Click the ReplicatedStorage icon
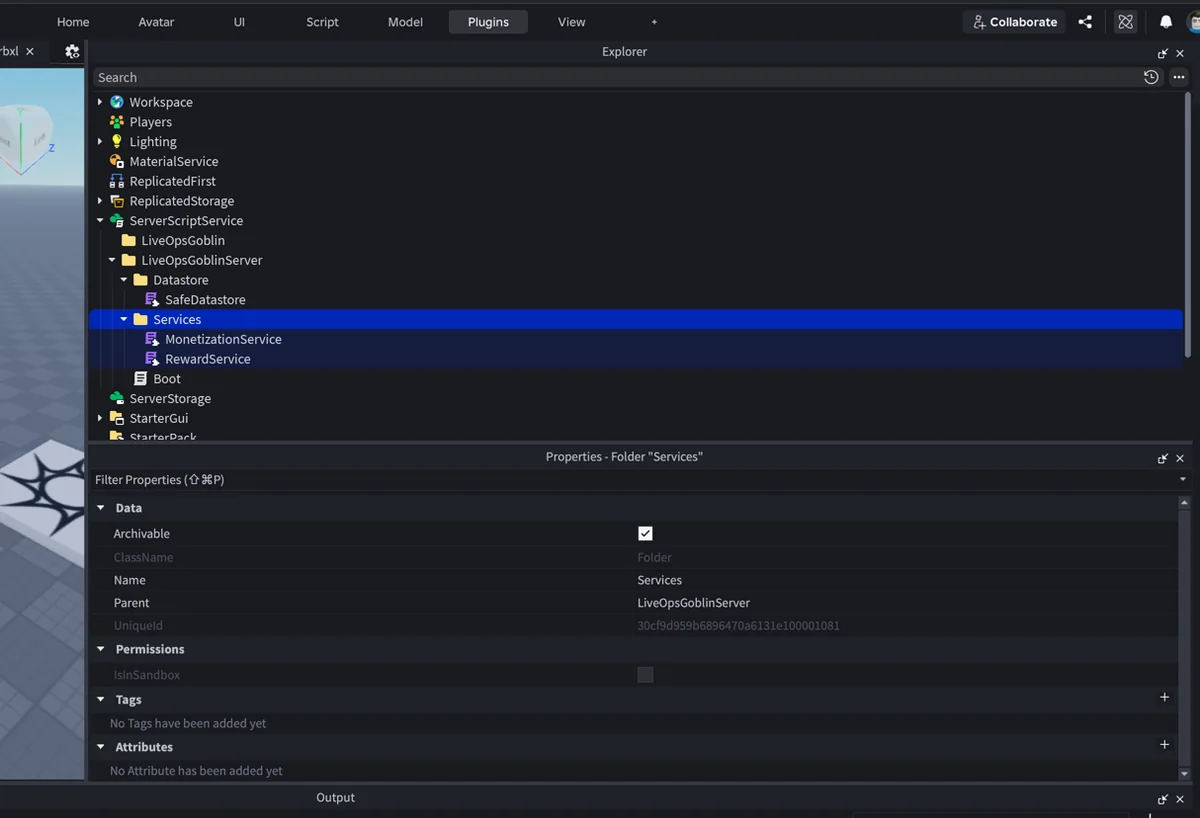The image size is (1200, 818). (117, 201)
